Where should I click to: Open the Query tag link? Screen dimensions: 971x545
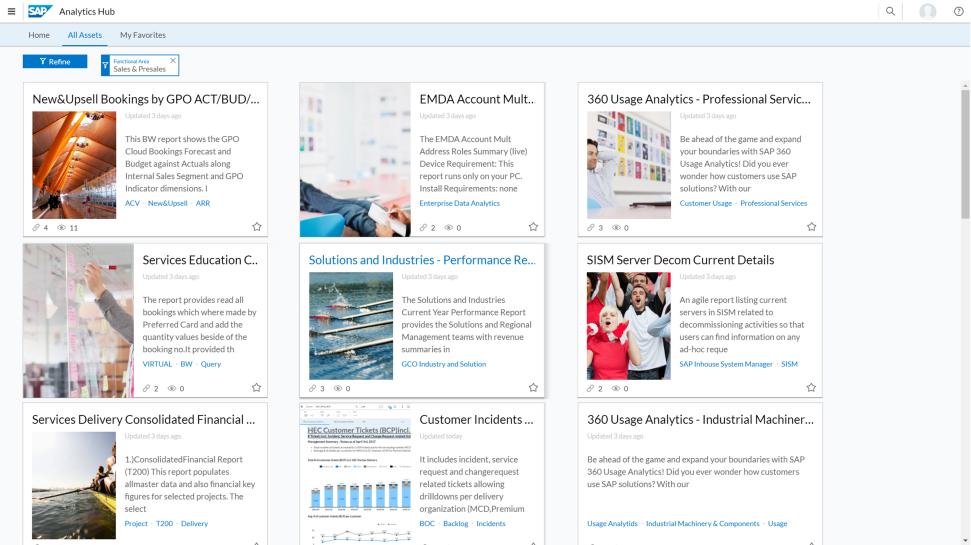click(x=211, y=364)
